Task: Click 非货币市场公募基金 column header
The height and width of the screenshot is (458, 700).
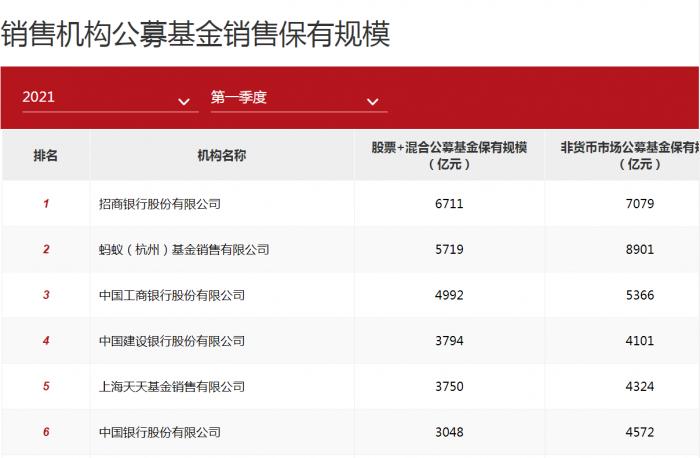Action: pos(630,155)
